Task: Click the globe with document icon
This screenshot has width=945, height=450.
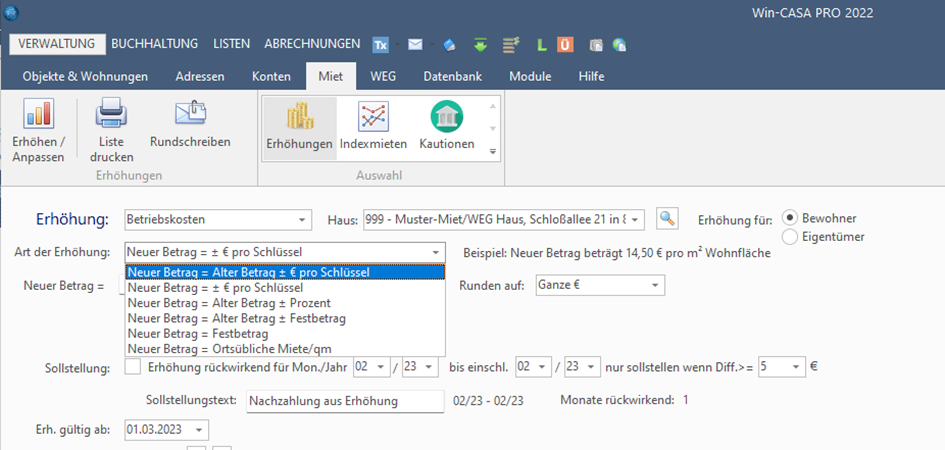Action: coord(619,45)
